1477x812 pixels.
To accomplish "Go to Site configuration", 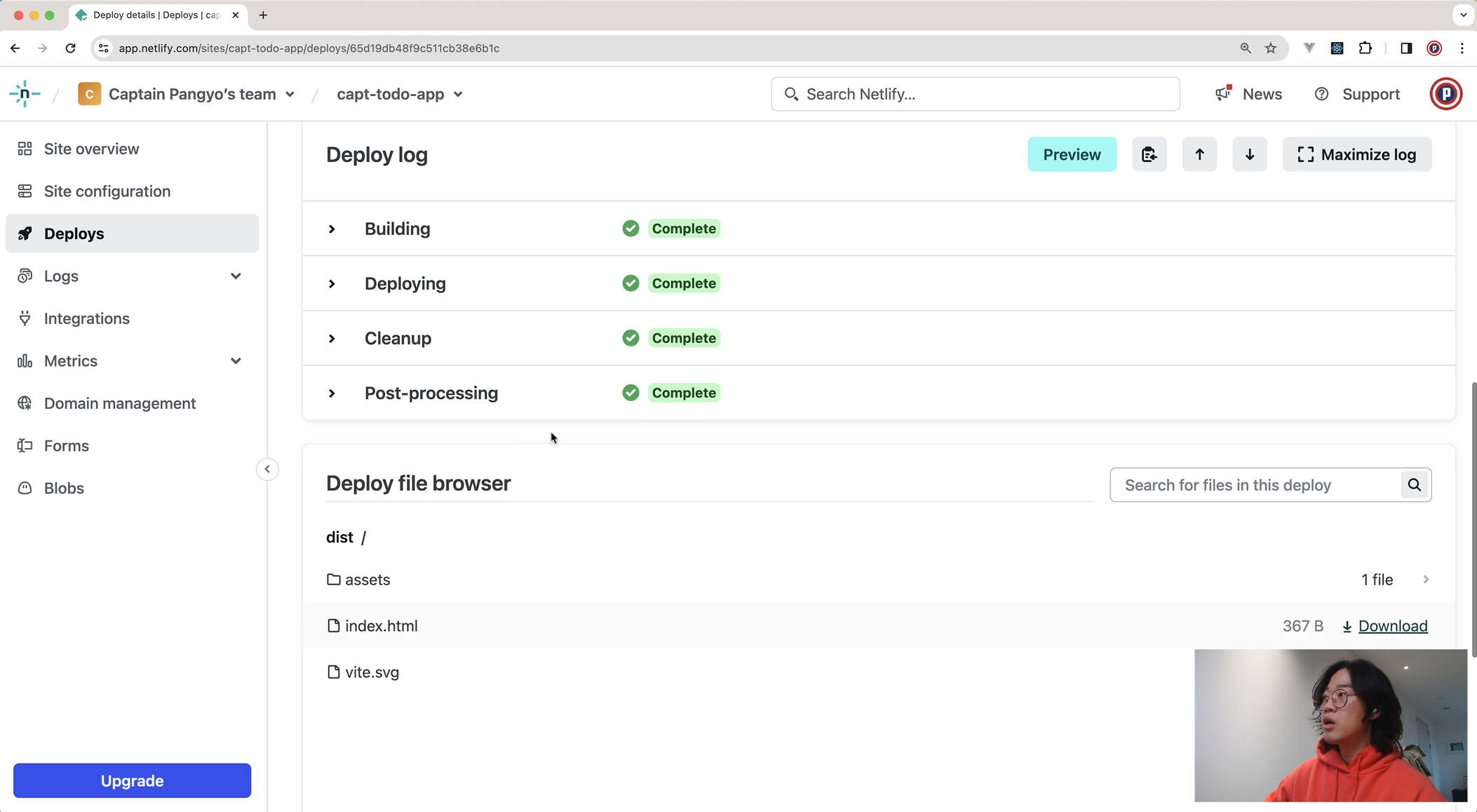I will pyautogui.click(x=107, y=191).
